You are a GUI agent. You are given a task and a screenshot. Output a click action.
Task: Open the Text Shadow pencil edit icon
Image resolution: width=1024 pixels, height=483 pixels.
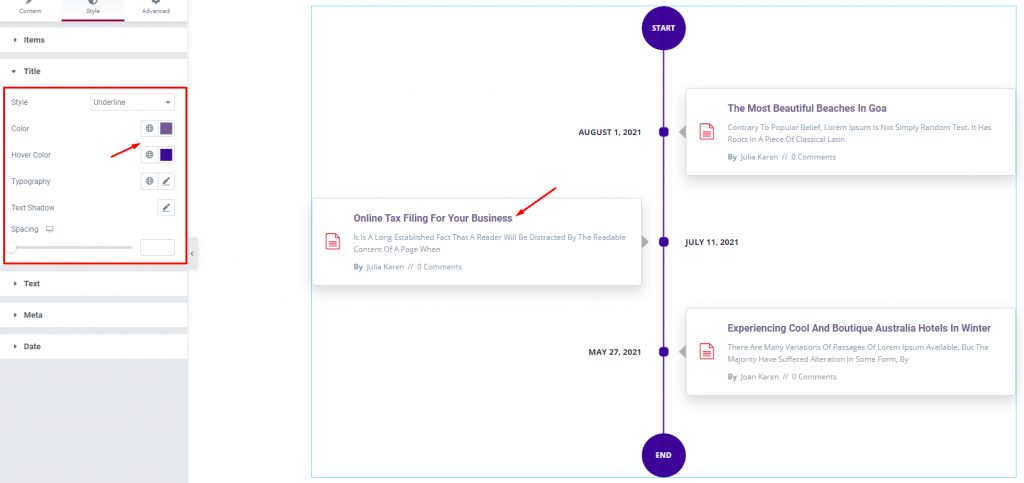pos(167,208)
